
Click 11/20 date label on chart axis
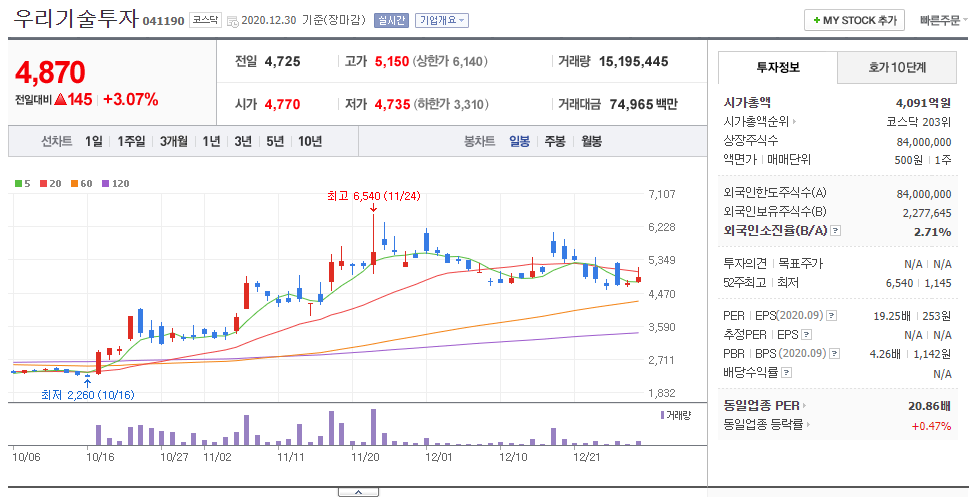click(x=365, y=457)
